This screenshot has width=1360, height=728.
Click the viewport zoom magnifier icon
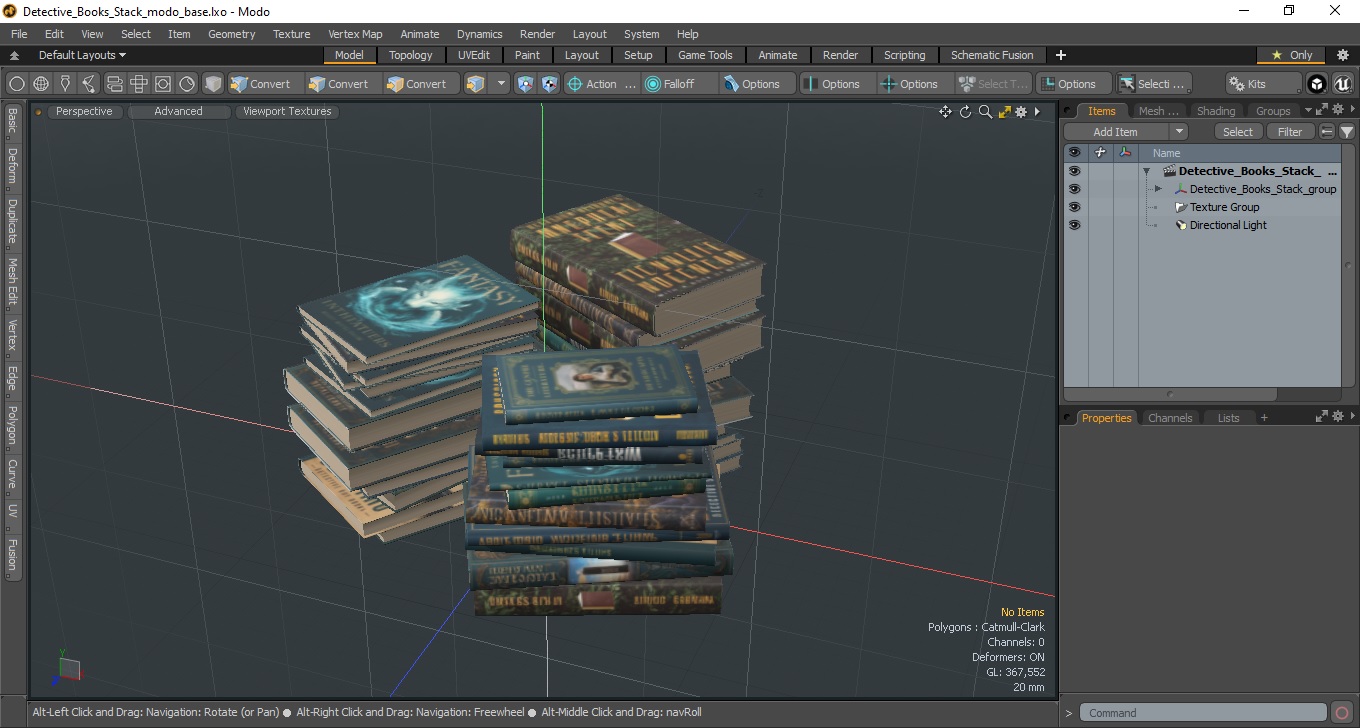tap(985, 112)
